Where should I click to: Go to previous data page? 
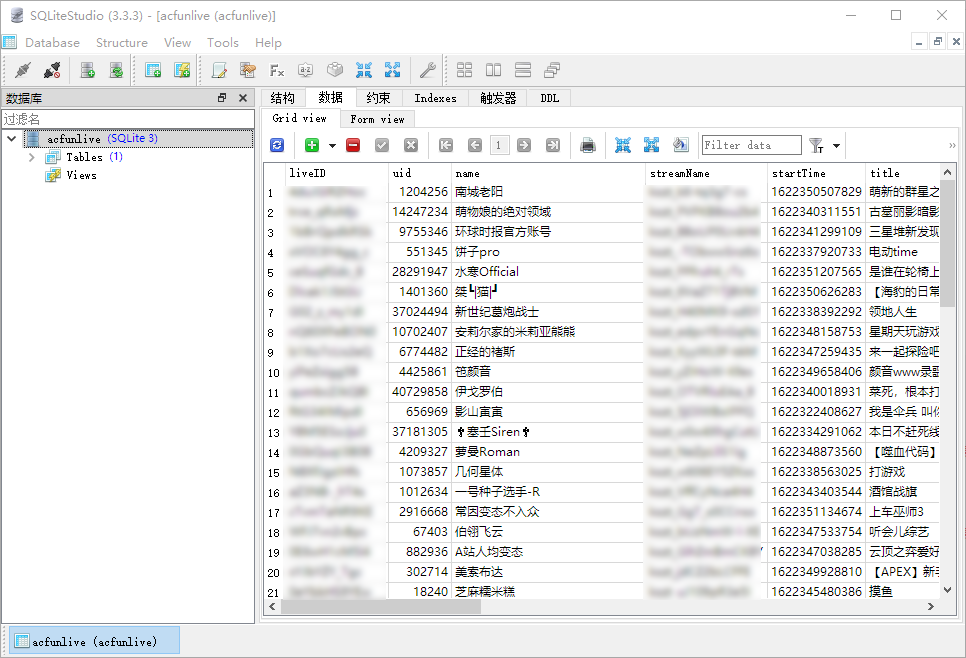pos(475,145)
